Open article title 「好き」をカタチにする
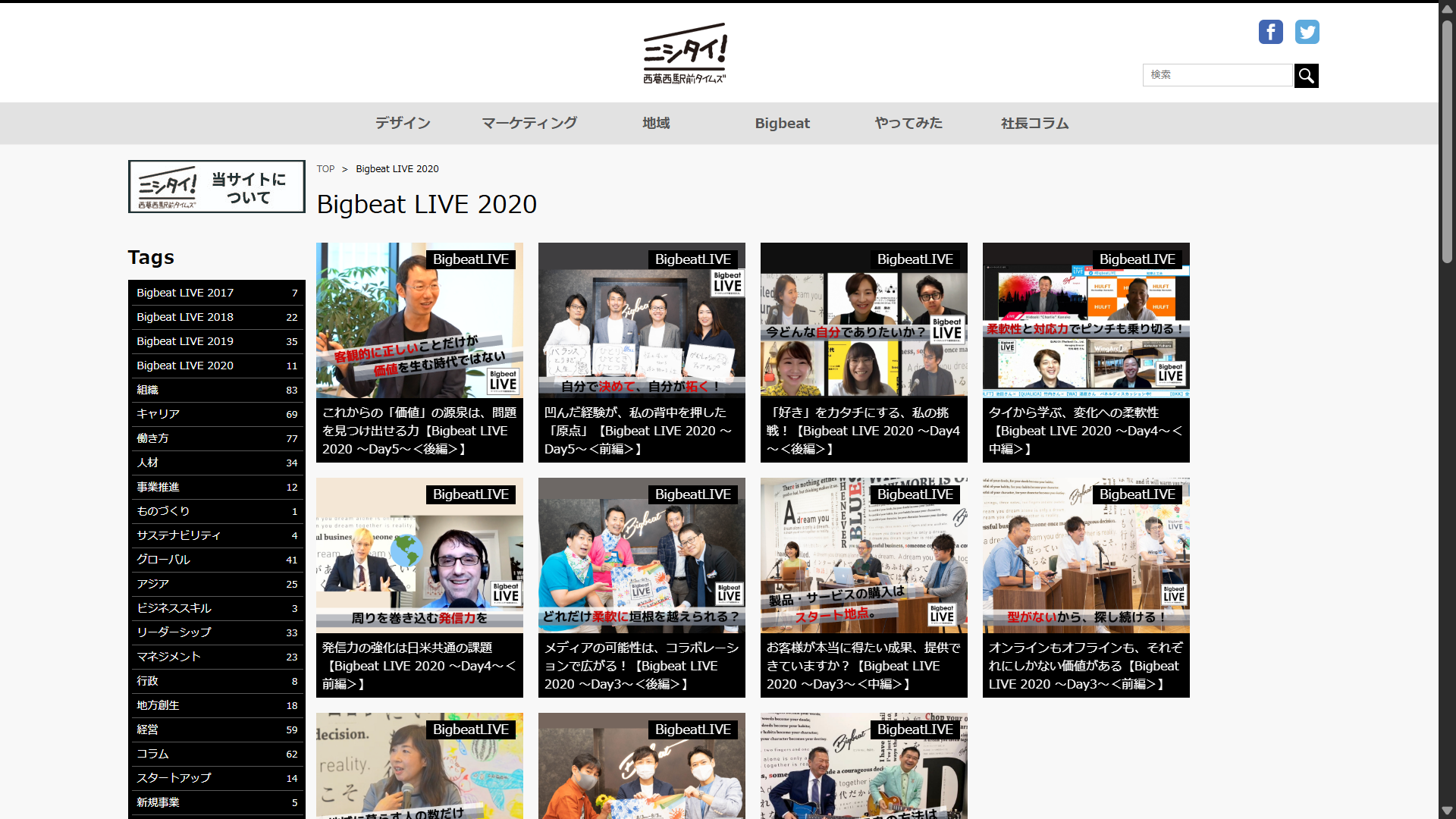1456x819 pixels. pos(864,431)
